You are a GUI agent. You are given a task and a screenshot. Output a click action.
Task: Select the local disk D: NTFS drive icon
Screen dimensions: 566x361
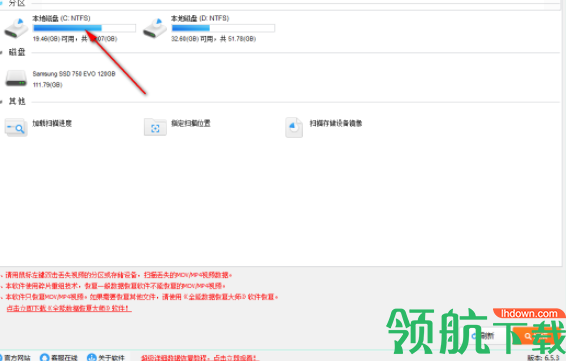pos(155,28)
